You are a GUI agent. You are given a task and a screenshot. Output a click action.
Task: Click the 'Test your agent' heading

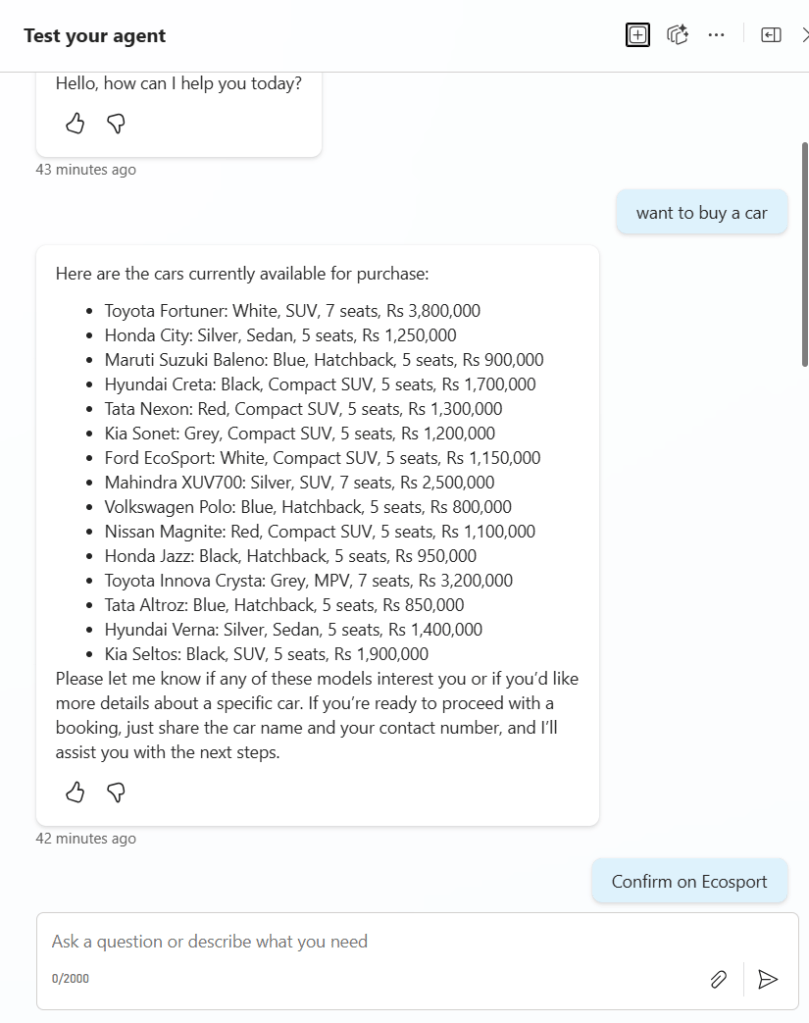pos(95,36)
